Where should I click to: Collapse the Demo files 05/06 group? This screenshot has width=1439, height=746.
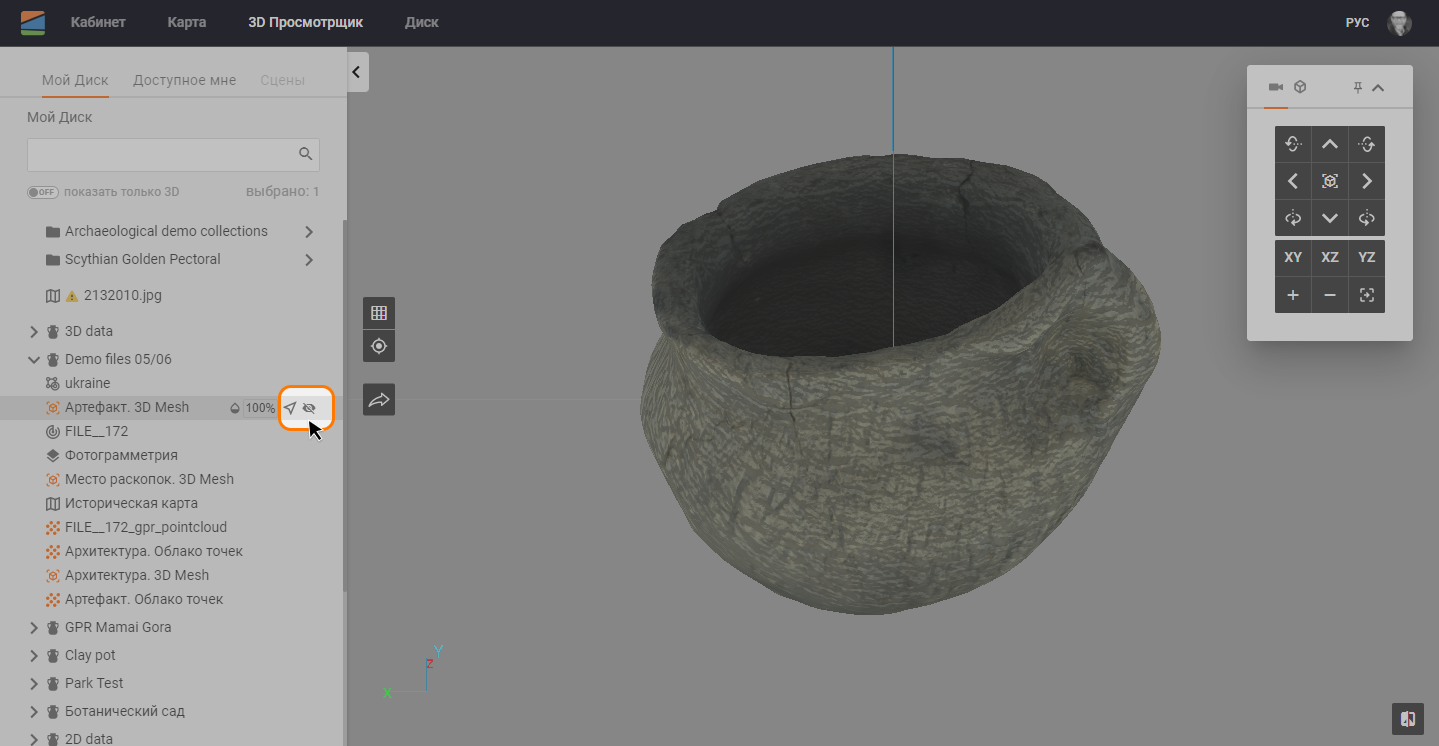34,359
